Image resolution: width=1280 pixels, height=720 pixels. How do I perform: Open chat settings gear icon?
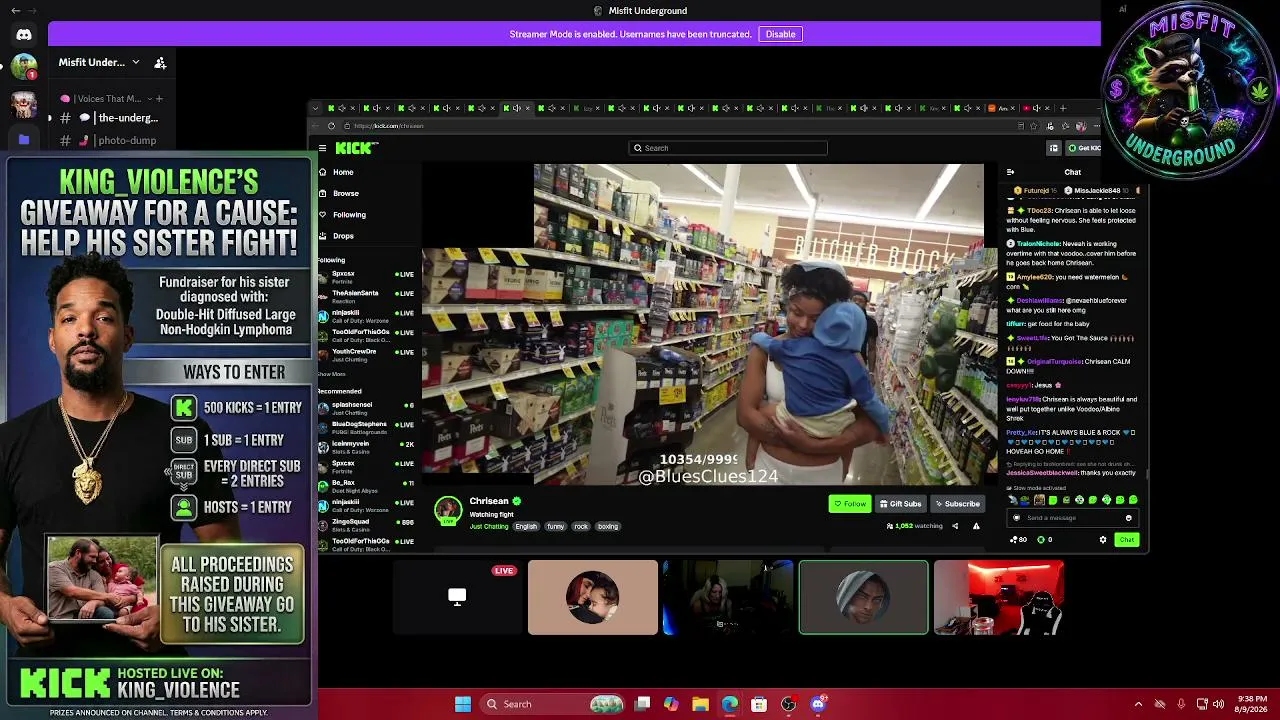(1103, 540)
